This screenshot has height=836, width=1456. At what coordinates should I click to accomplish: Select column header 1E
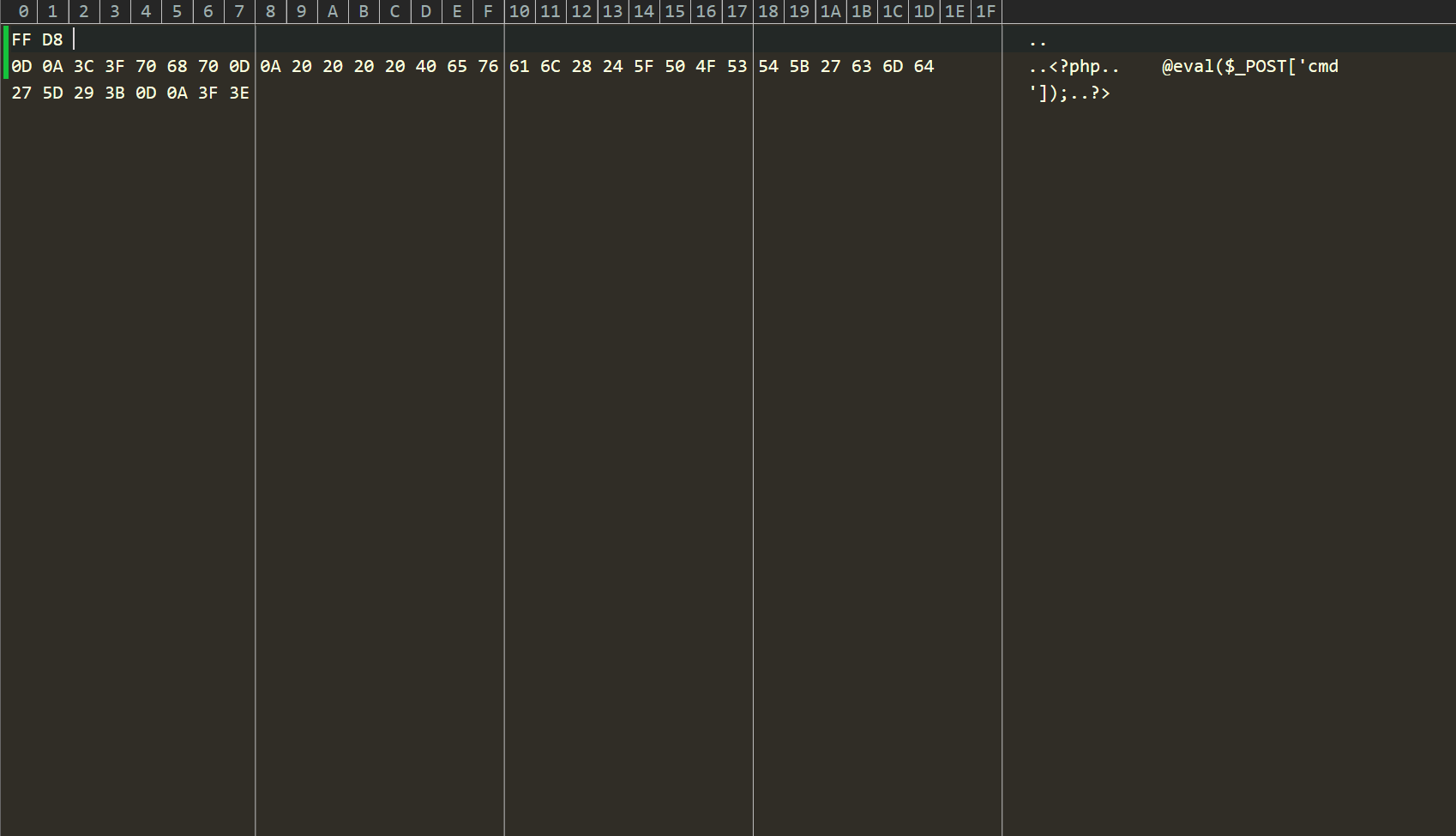pyautogui.click(x=954, y=11)
